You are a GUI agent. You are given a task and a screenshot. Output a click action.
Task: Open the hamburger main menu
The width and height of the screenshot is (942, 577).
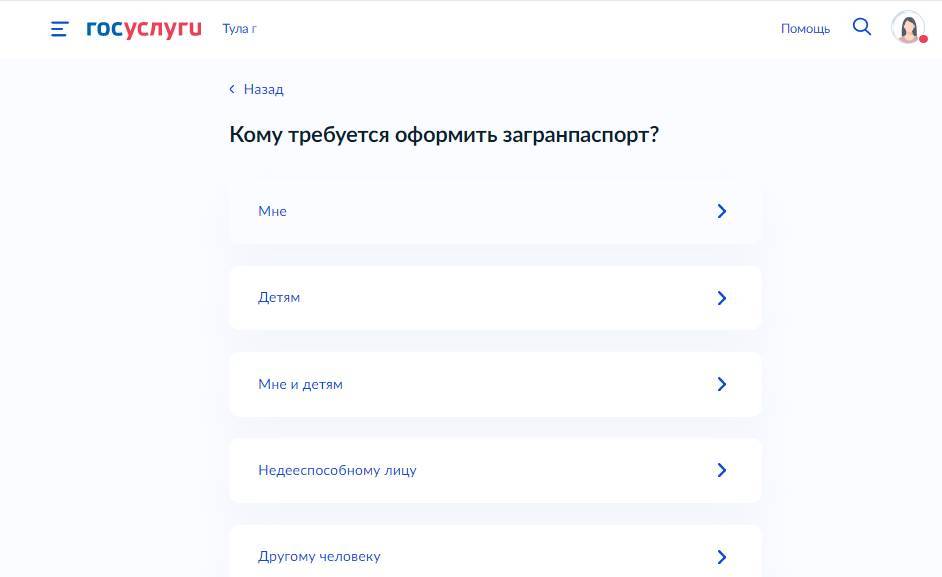pyautogui.click(x=60, y=29)
